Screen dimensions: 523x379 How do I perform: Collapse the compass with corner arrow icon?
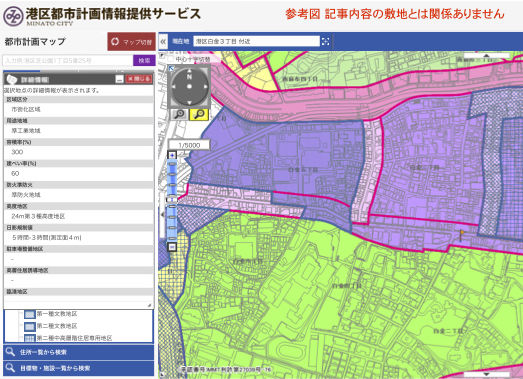point(171,68)
